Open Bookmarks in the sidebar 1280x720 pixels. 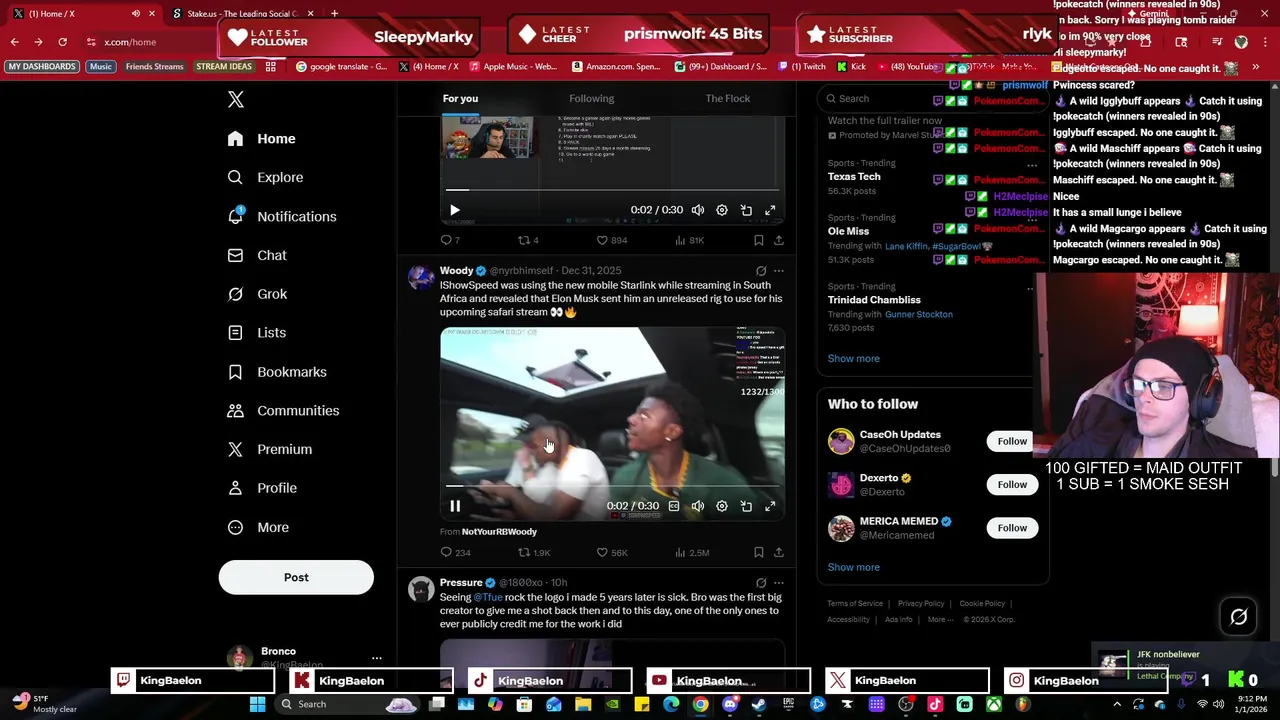[277, 371]
